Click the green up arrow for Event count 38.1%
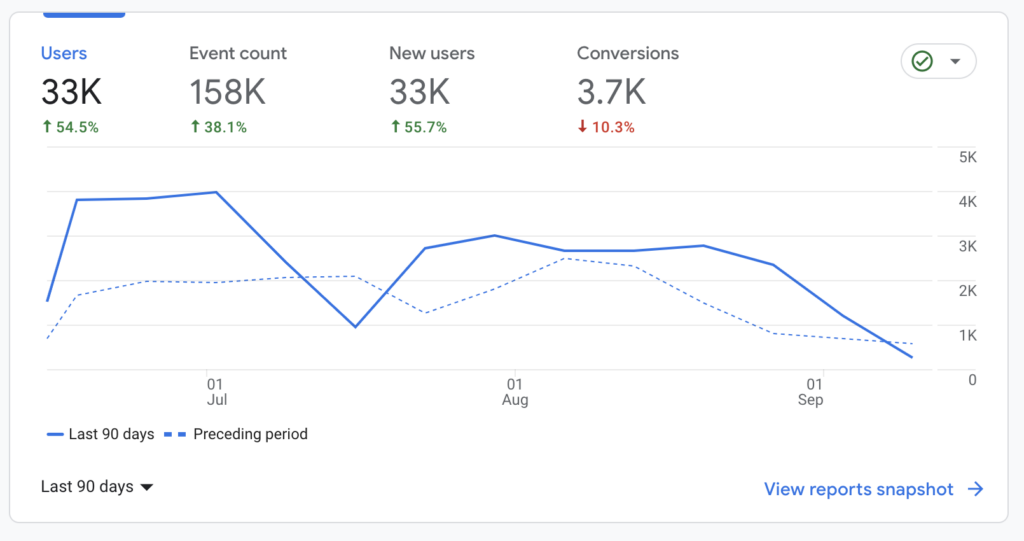This screenshot has height=541, width=1024. 195,127
